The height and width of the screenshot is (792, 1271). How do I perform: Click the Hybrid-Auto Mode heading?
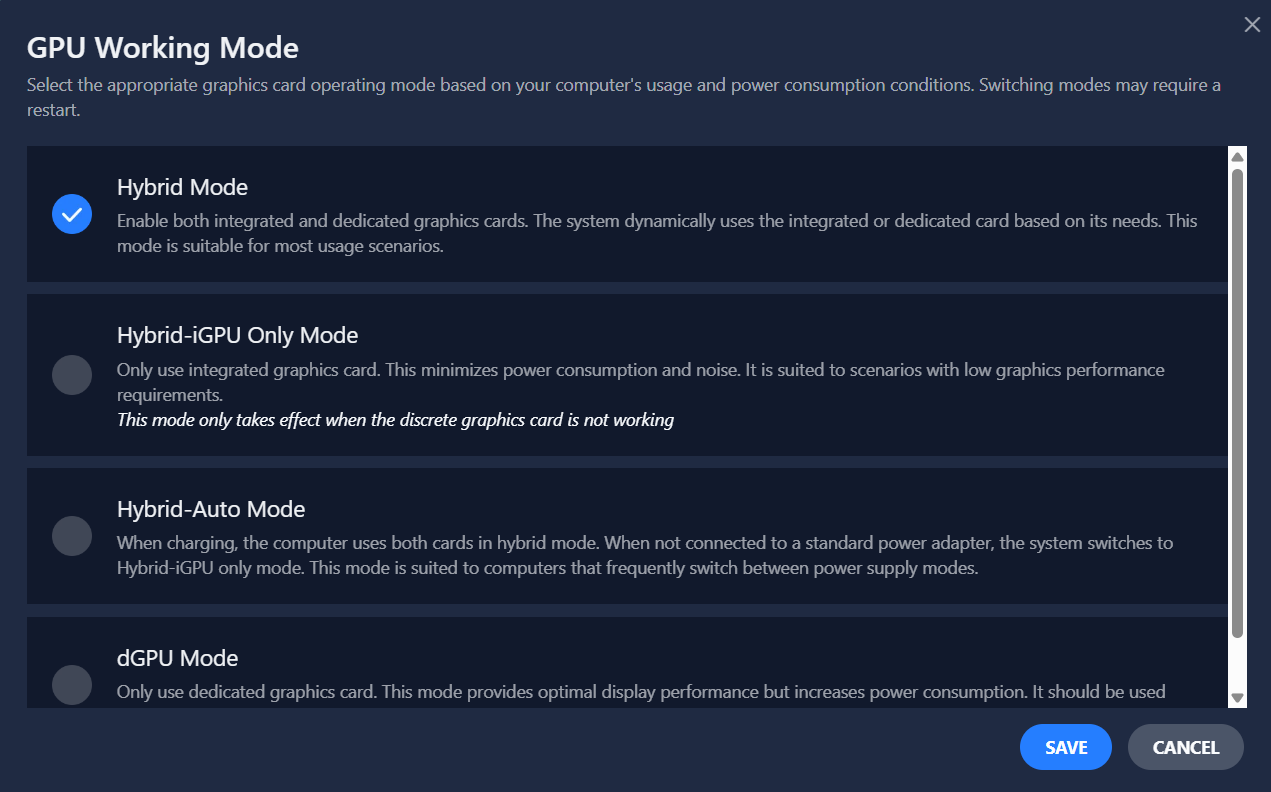(x=210, y=509)
